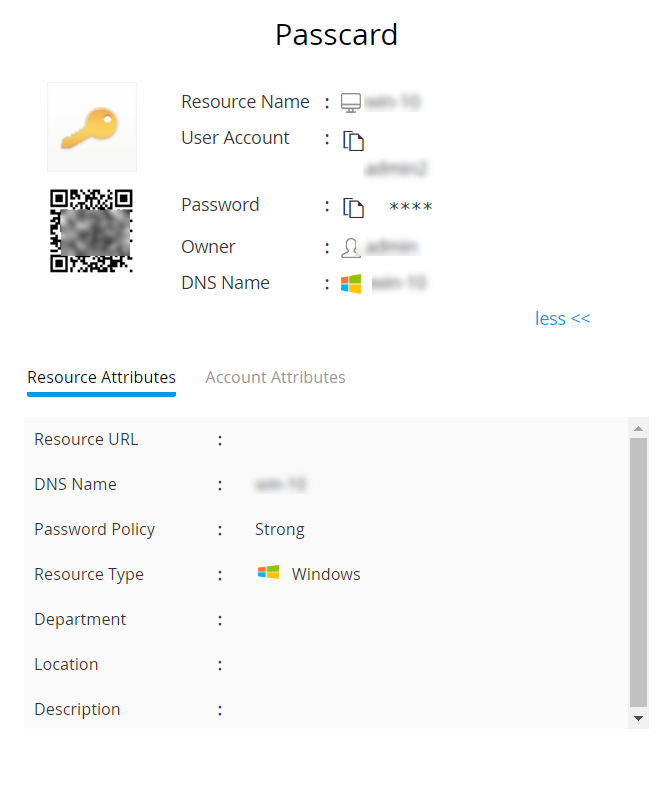The image size is (672, 798).
Task: Click the QR code image
Action: coord(91,231)
